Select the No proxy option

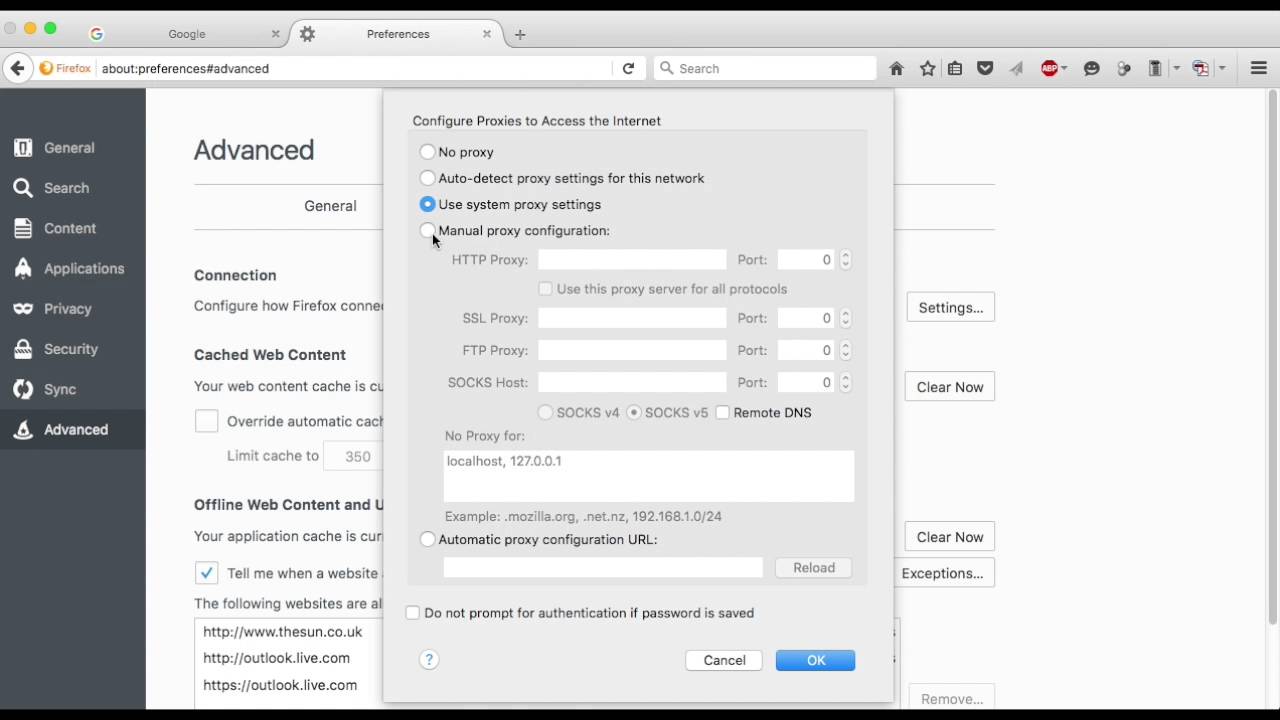point(428,152)
